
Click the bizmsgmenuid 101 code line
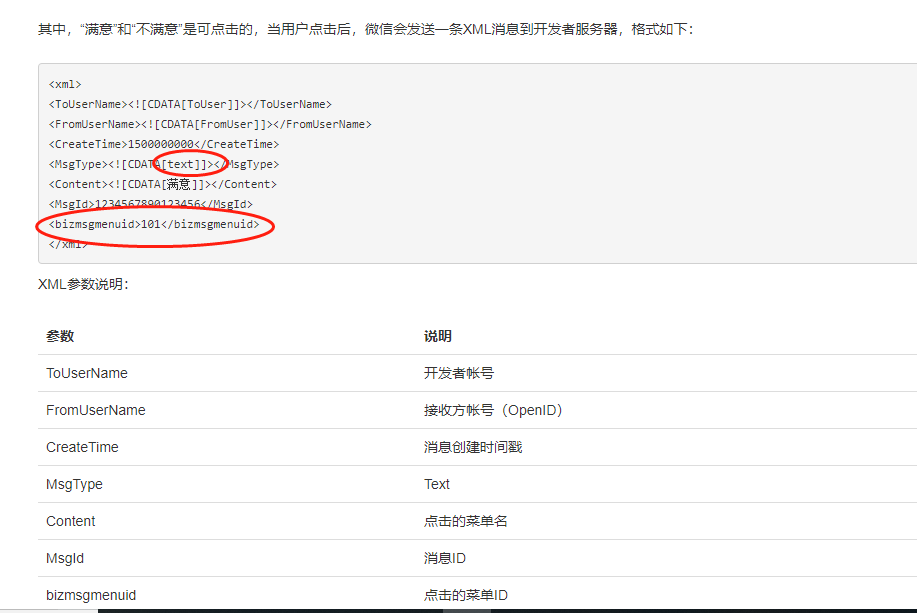coord(154,224)
